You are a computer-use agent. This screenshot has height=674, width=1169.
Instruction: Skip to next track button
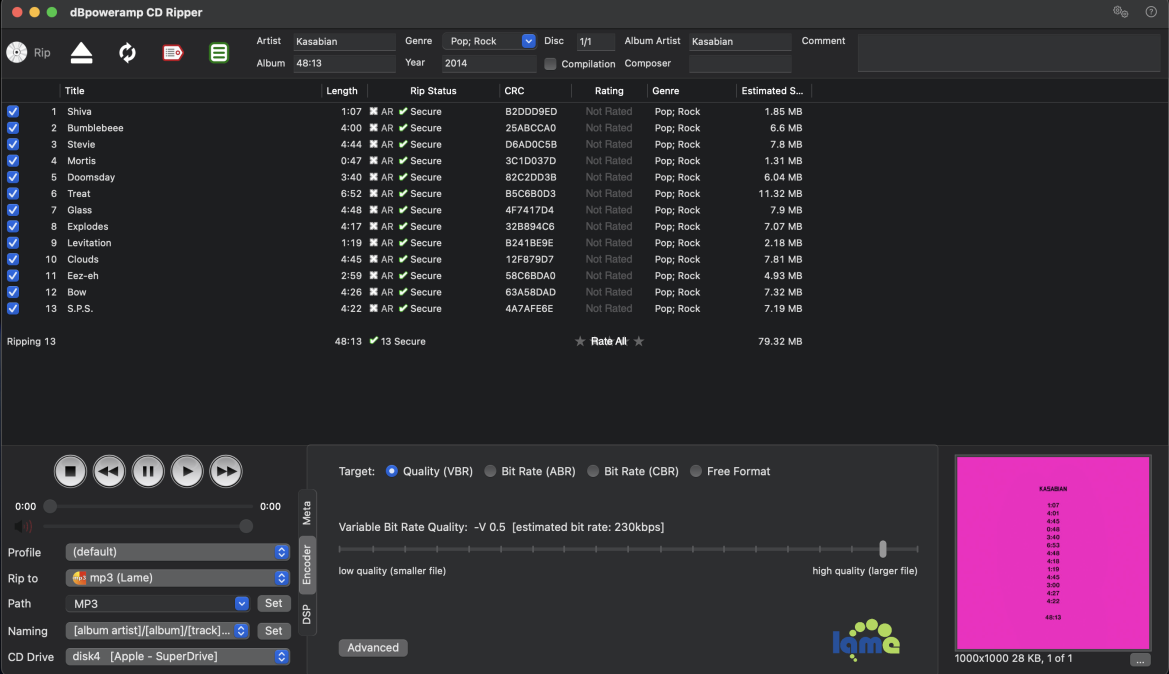(226, 471)
